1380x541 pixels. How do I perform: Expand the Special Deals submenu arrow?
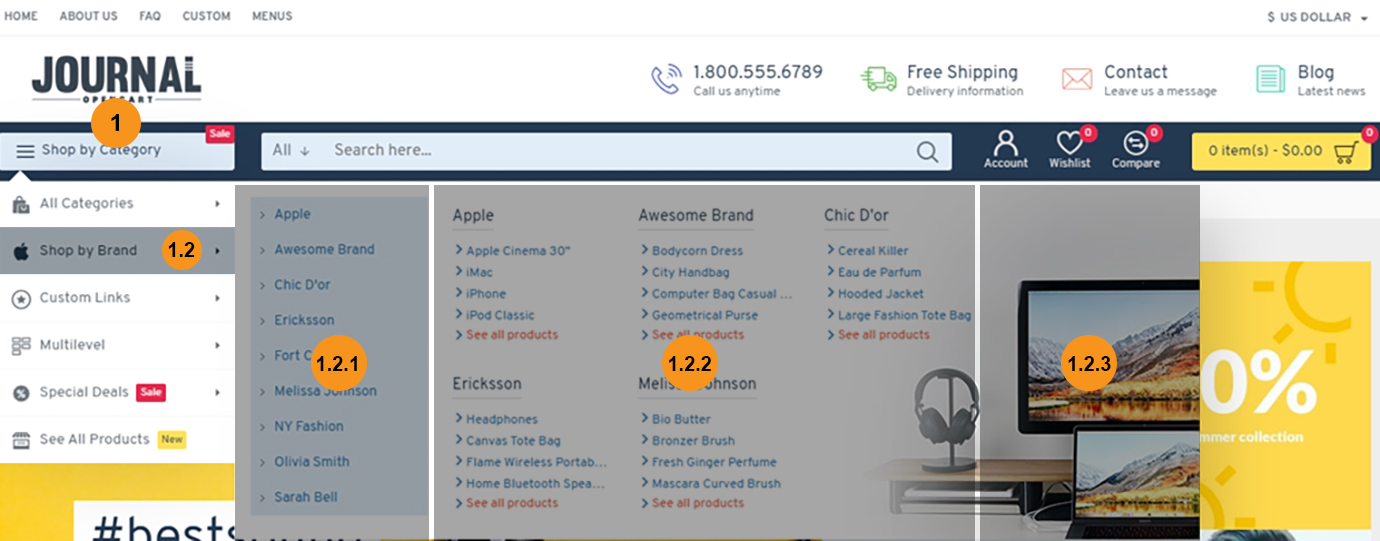217,393
